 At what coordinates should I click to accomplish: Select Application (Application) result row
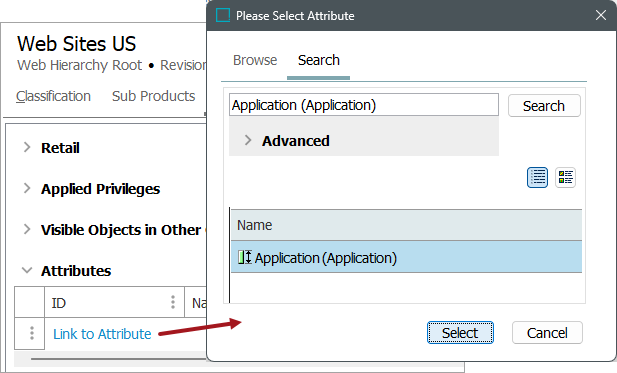406,257
